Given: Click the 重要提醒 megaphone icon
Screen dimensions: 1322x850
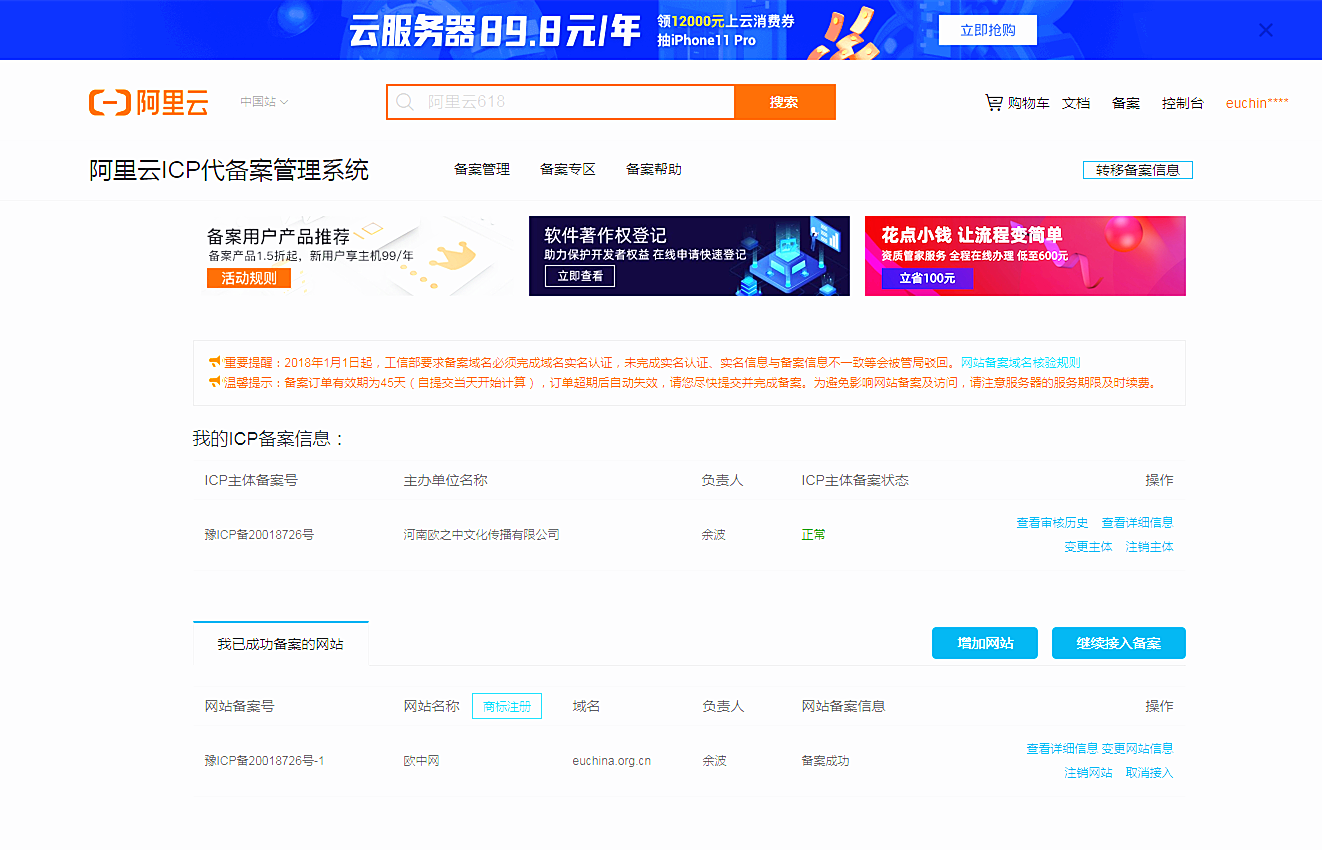Looking at the screenshot, I should pyautogui.click(x=214, y=362).
